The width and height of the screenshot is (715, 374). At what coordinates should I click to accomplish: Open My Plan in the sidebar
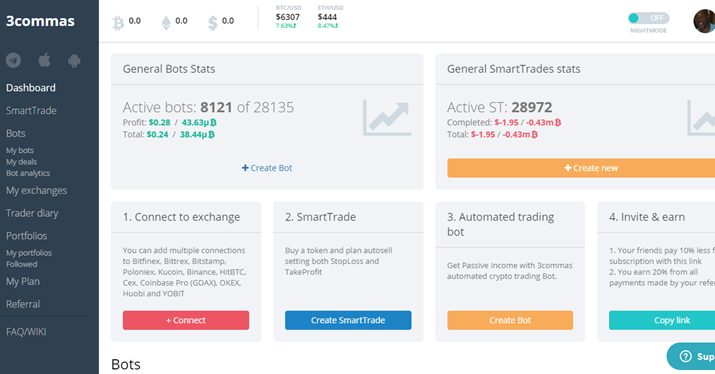tap(23, 281)
